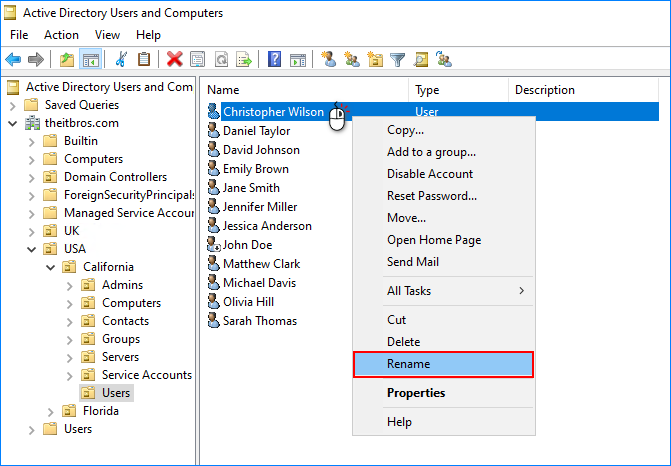Click the Saved Queries folder icon

coord(31,105)
